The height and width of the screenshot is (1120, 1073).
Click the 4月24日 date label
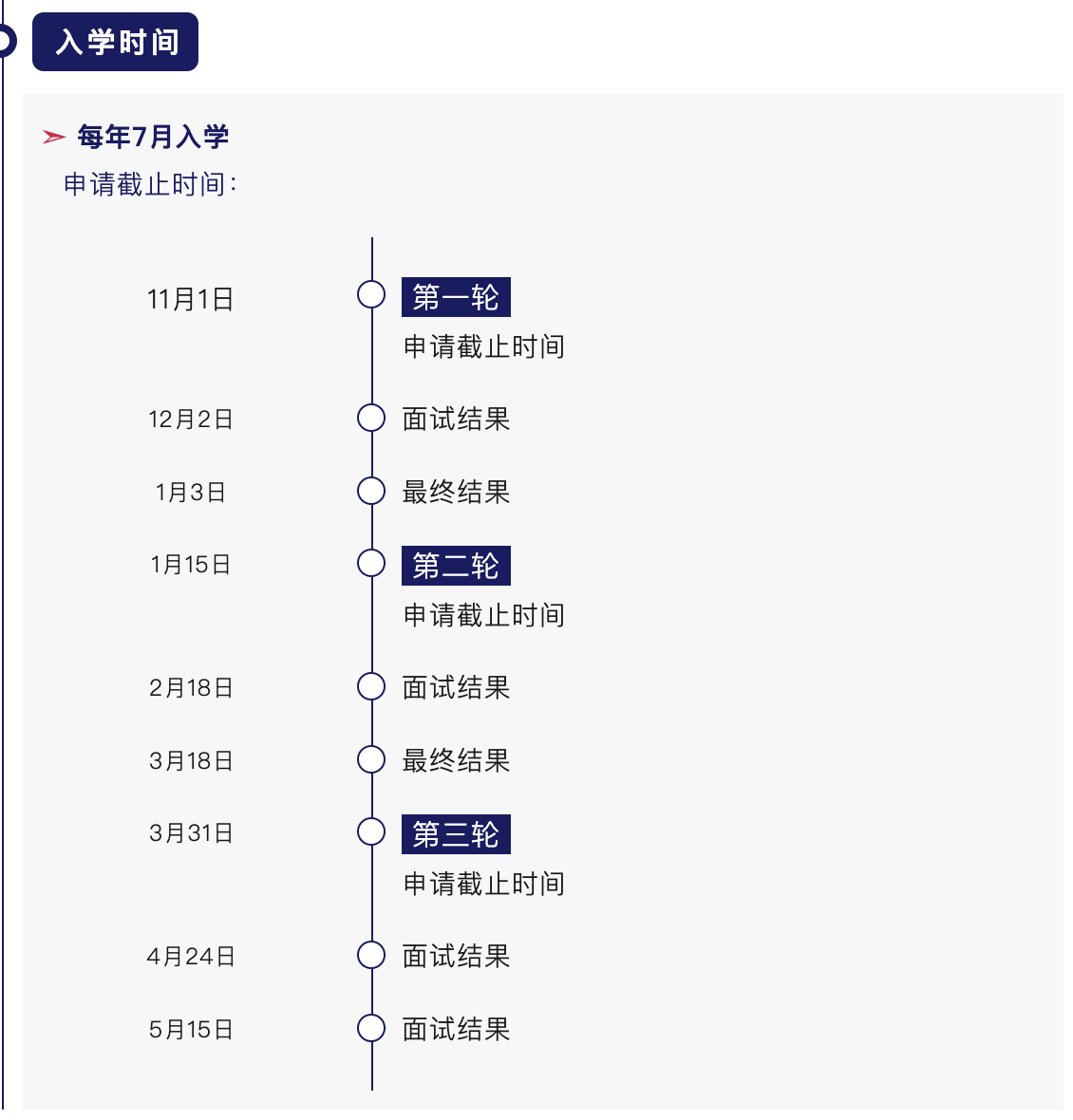click(191, 956)
